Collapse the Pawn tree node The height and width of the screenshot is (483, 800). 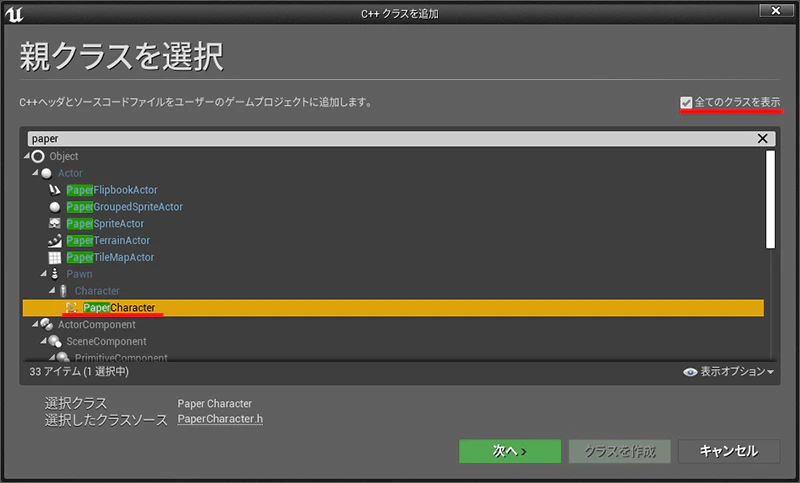(44, 273)
